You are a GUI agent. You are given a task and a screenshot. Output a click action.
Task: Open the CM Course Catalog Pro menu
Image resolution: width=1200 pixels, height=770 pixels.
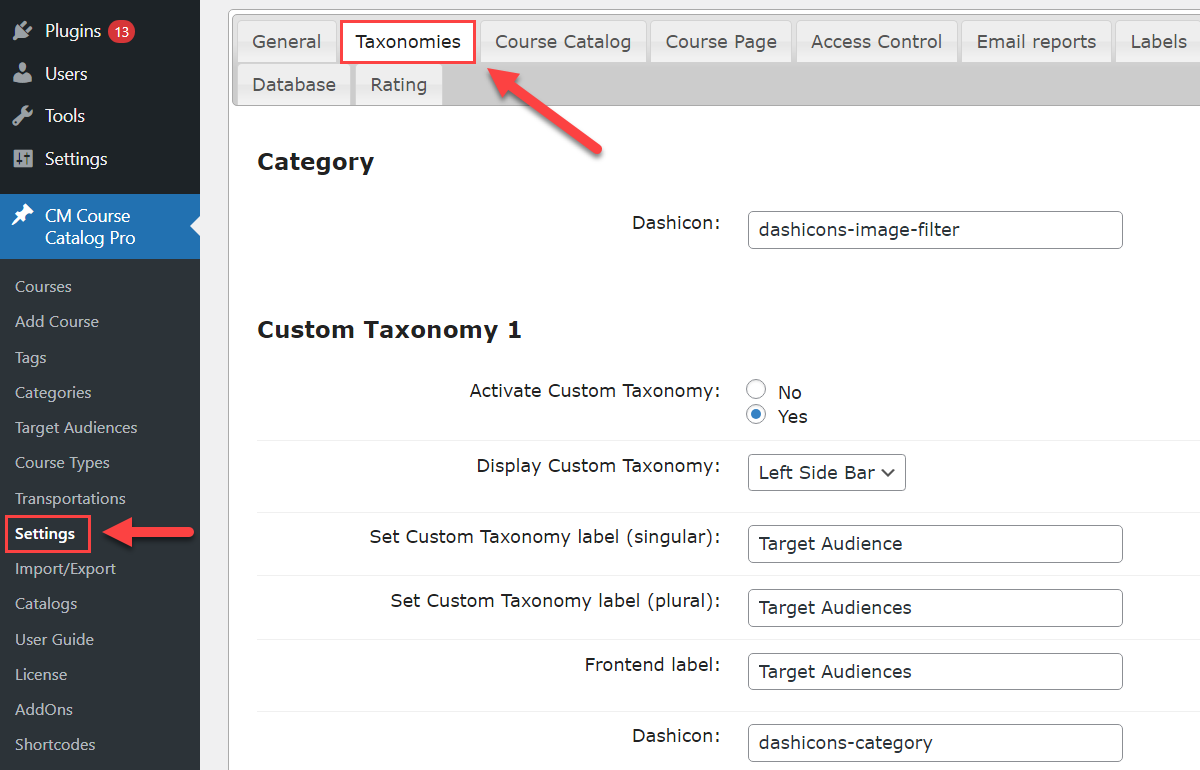click(100, 227)
